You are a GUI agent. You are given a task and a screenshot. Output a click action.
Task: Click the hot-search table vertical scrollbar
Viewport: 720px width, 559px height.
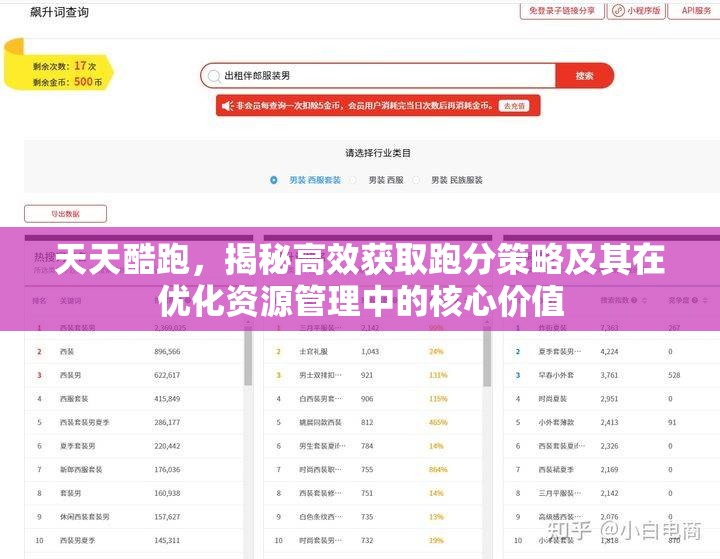[248, 358]
